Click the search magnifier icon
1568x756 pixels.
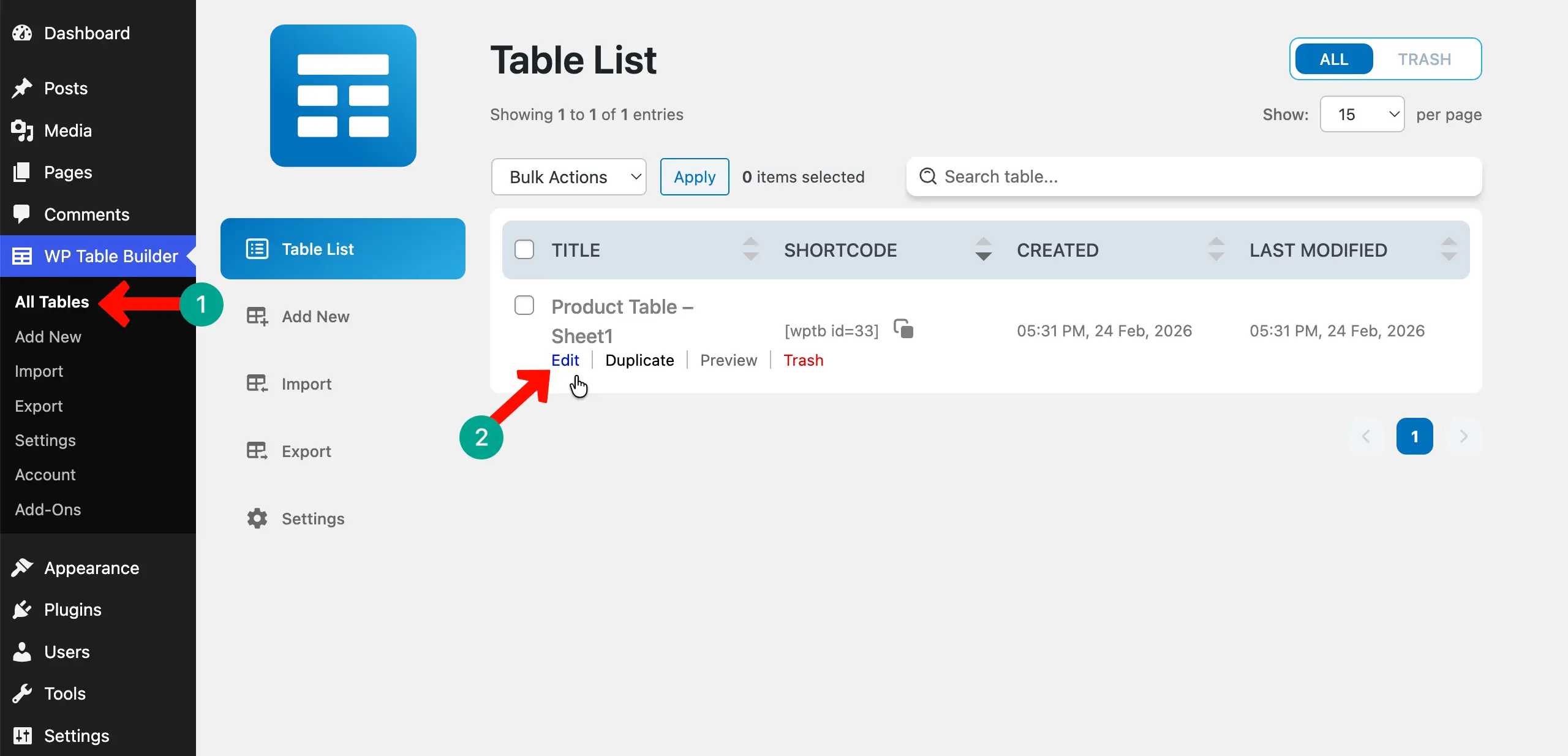pyautogui.click(x=928, y=176)
